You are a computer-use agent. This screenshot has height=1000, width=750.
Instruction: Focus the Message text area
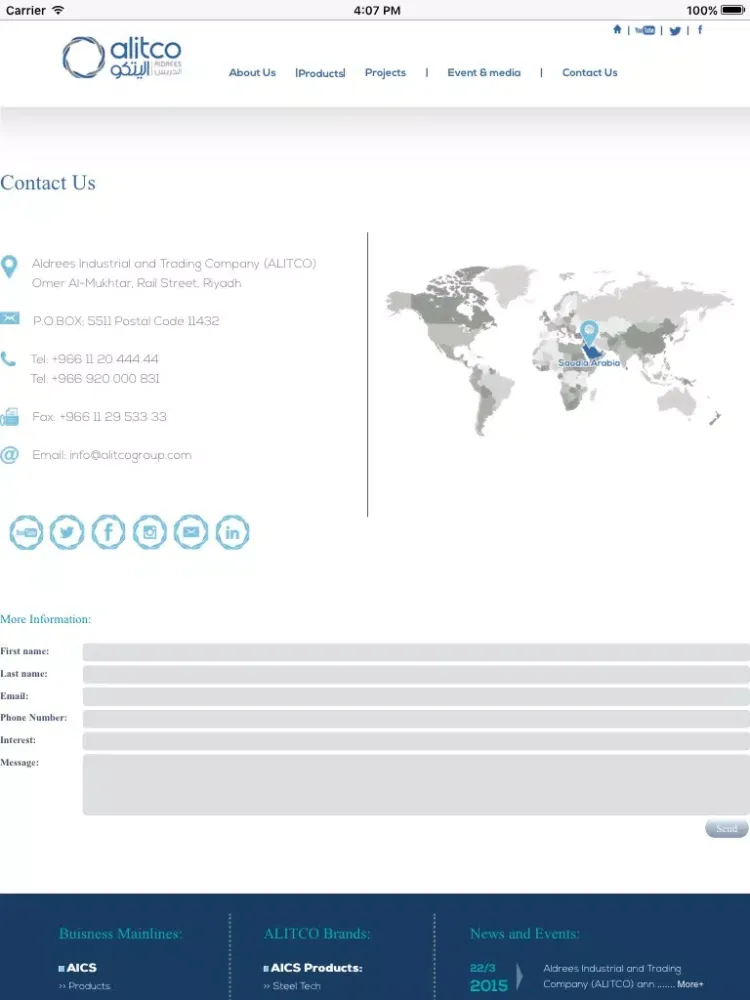416,784
